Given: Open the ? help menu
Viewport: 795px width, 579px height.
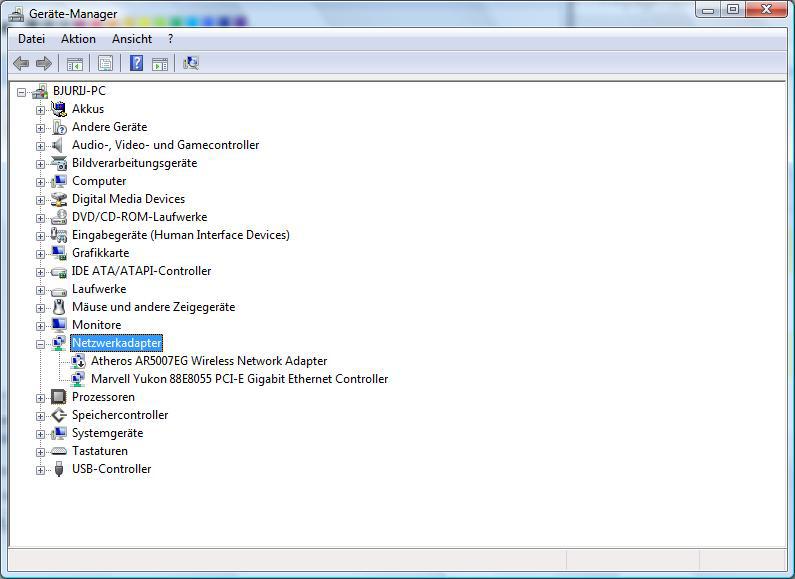Looking at the screenshot, I should pos(170,39).
